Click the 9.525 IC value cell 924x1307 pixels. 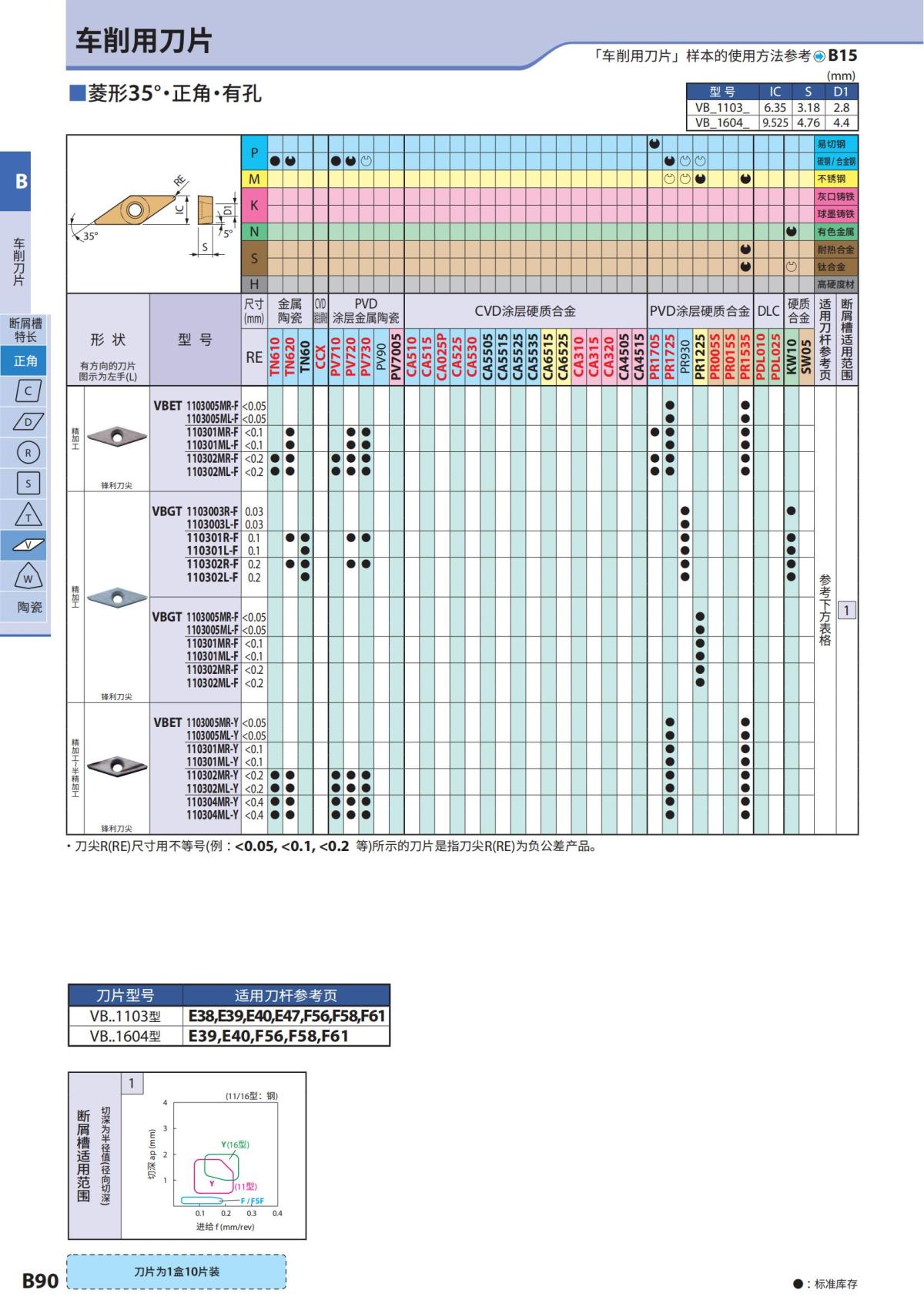click(775, 122)
